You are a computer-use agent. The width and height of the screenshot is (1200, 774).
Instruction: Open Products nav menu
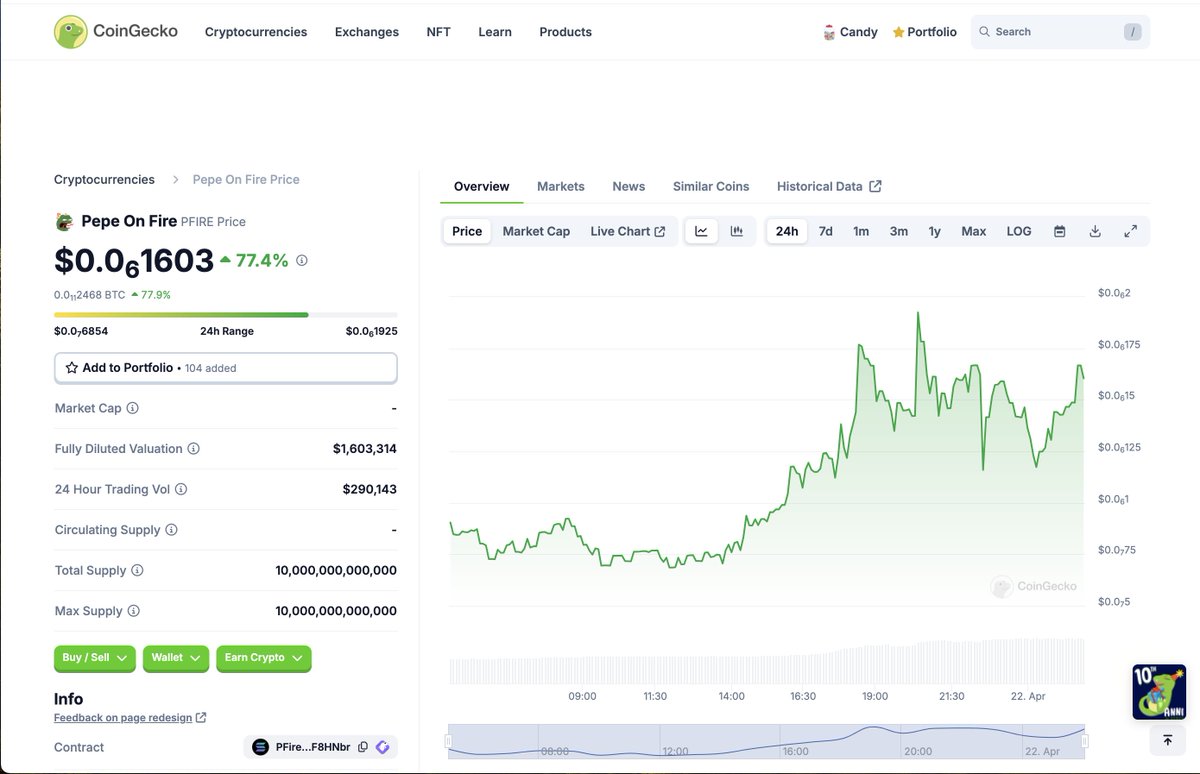pyautogui.click(x=566, y=32)
